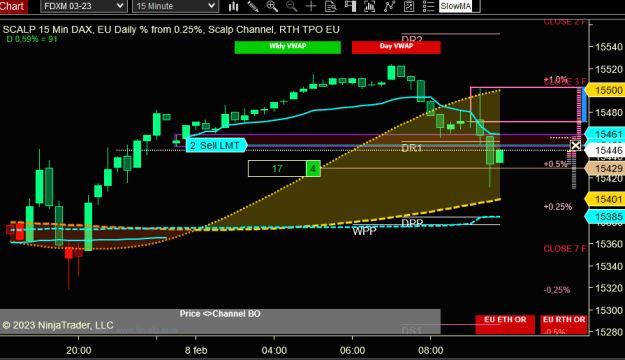Image resolution: width=625 pixels, height=360 pixels.
Task: Open the data series bar chart icon
Action: click(x=369, y=6)
